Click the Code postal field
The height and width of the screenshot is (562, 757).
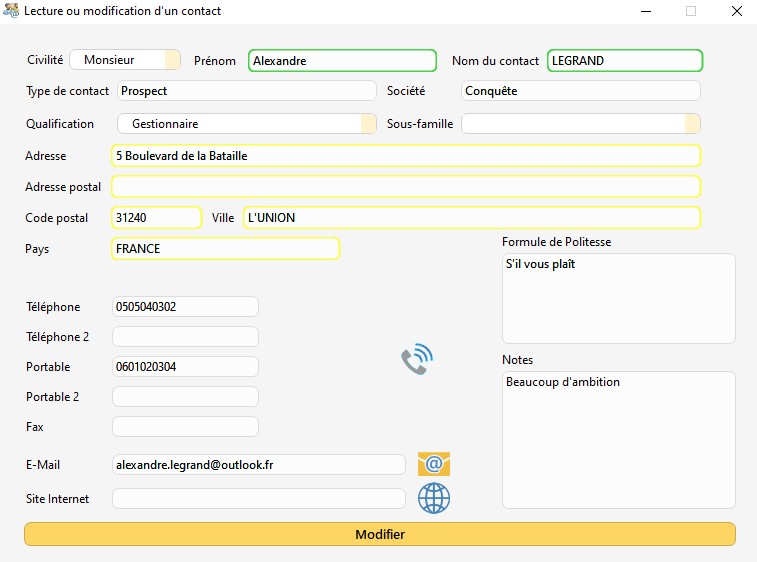(156, 218)
